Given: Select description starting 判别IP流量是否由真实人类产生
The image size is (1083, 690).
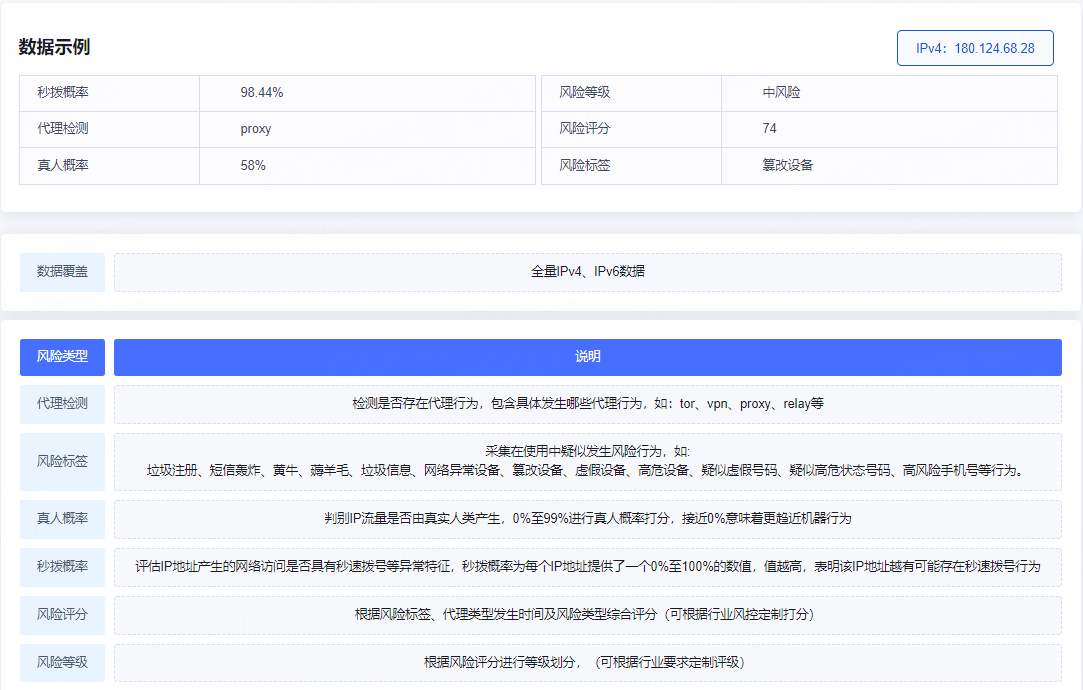Looking at the screenshot, I should click(x=588, y=518).
